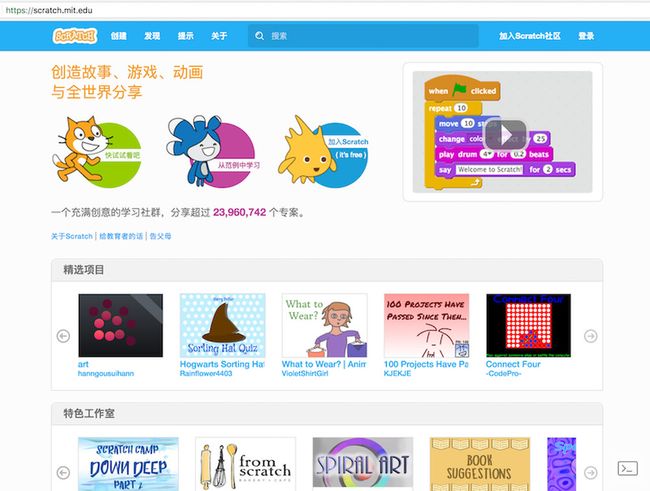Open the What to Wear project thumbnail
This screenshot has height=491, width=650.
[325, 326]
